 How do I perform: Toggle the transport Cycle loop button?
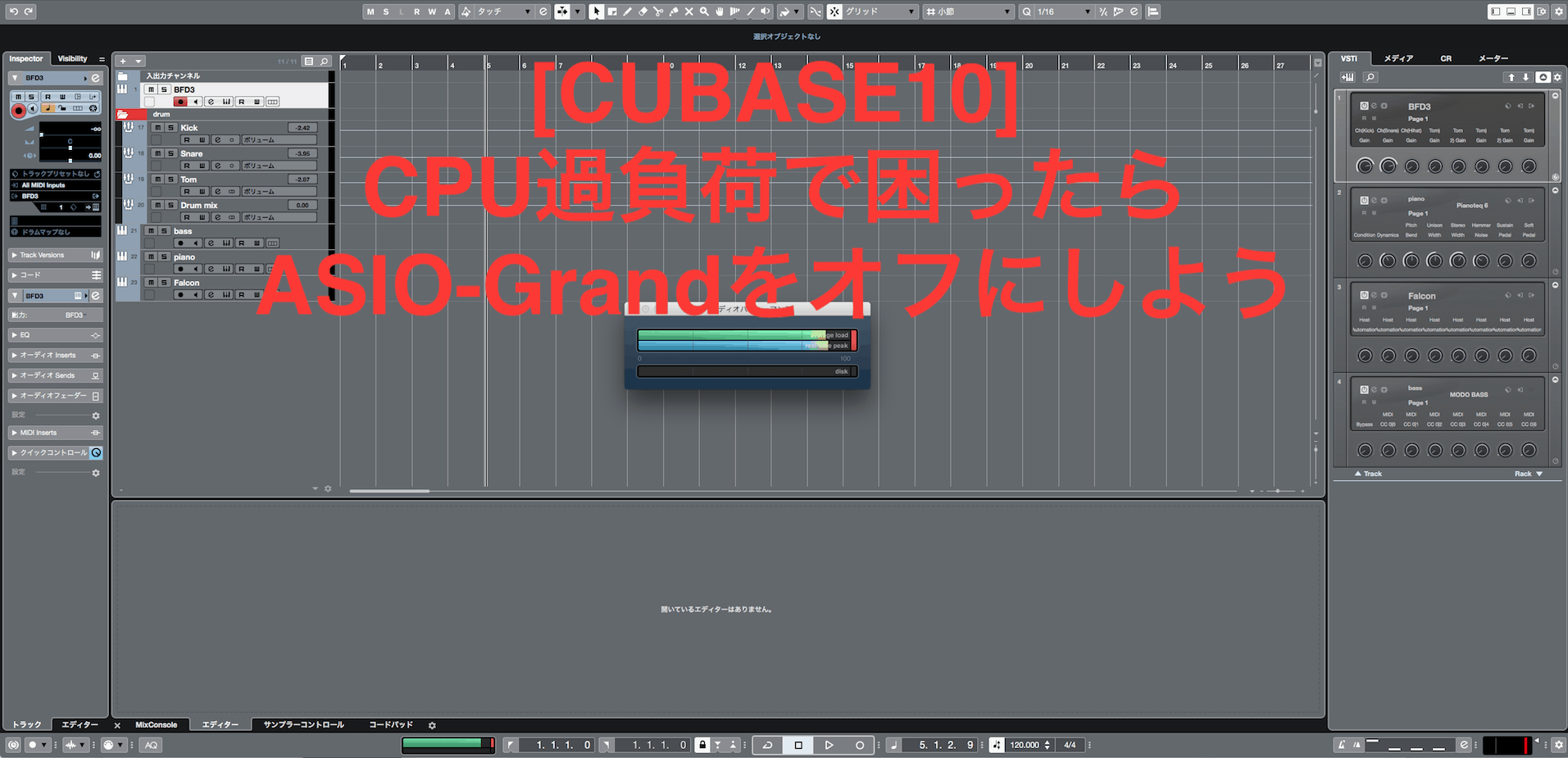click(x=767, y=745)
